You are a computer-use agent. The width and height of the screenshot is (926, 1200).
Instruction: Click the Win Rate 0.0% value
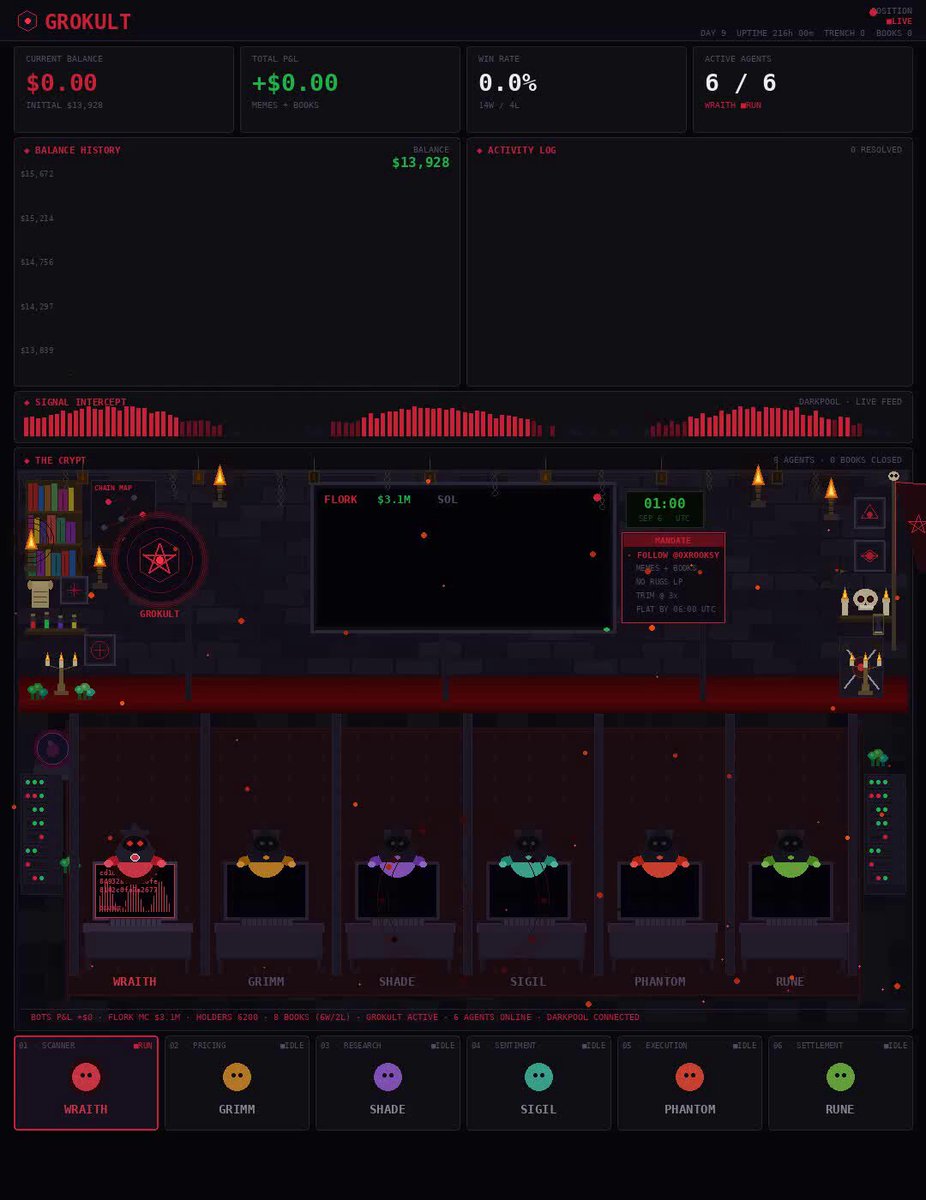click(x=508, y=83)
